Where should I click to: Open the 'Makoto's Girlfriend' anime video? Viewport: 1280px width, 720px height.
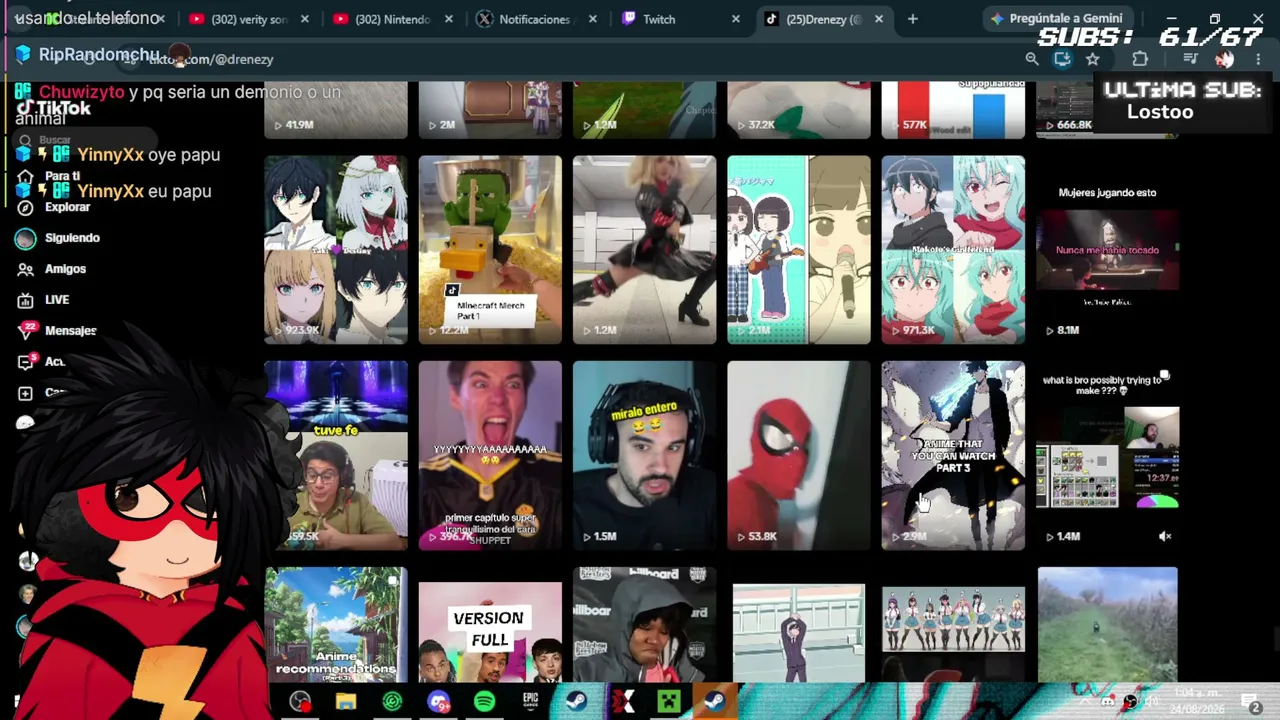pyautogui.click(x=953, y=249)
